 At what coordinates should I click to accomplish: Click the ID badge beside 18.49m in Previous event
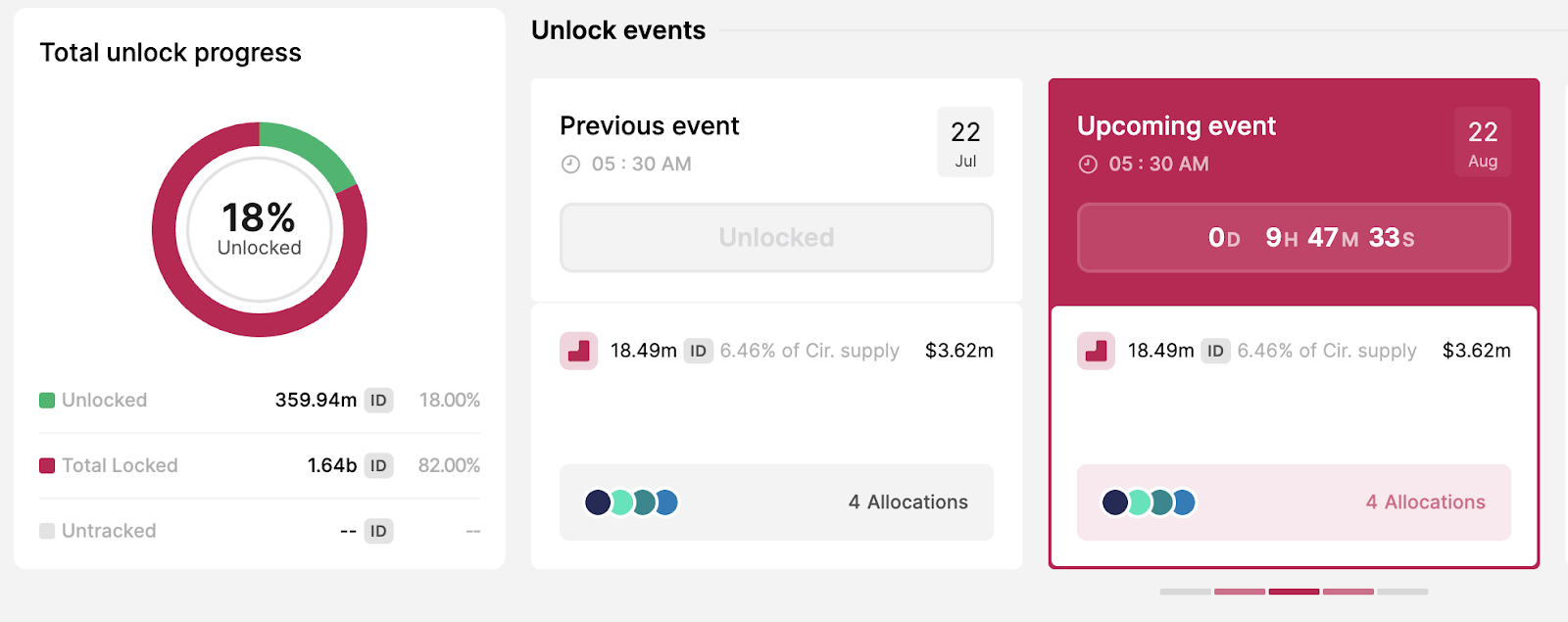(698, 351)
